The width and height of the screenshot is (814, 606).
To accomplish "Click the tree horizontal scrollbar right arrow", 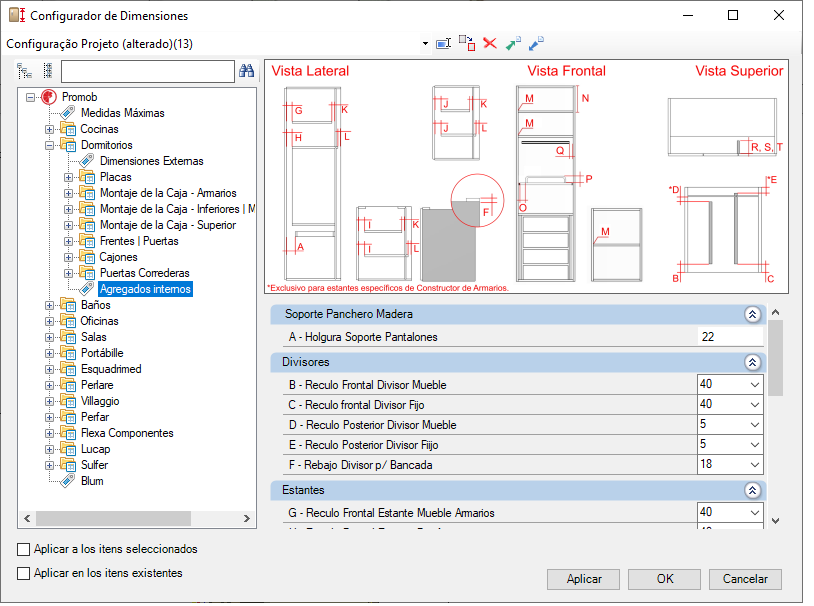I will [247, 518].
